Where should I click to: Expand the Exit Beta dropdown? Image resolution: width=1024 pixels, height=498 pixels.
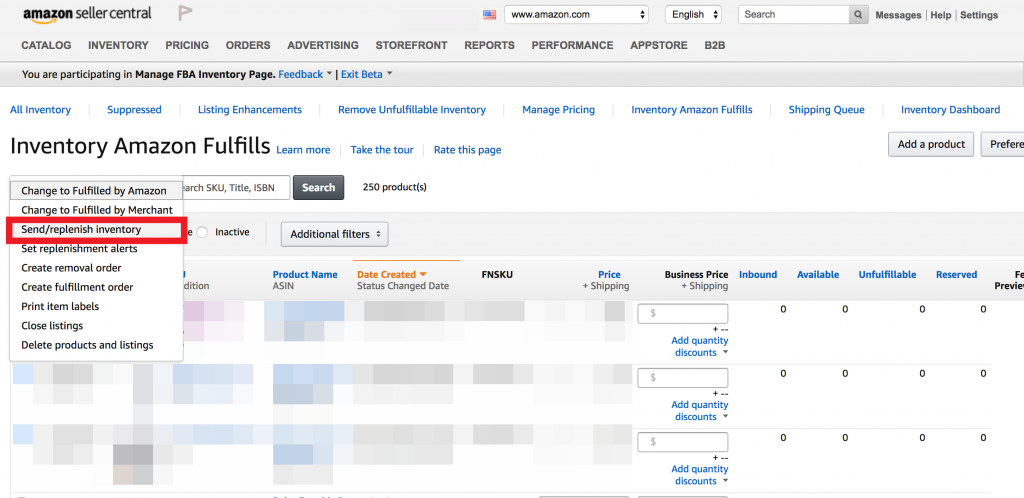click(366, 74)
